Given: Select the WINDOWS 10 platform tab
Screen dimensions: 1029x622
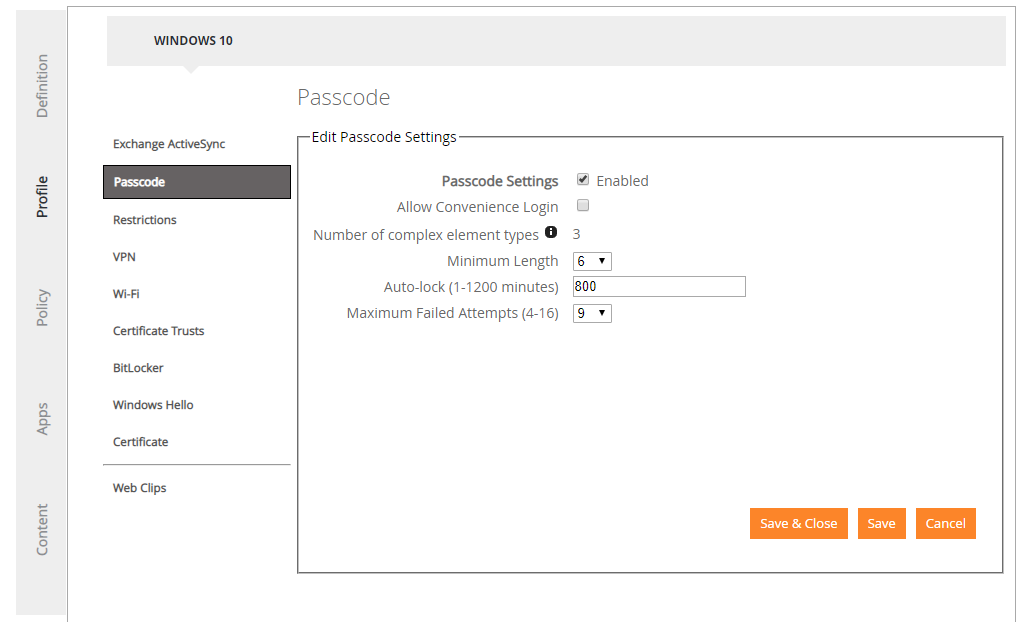Looking at the screenshot, I should click(x=193, y=41).
